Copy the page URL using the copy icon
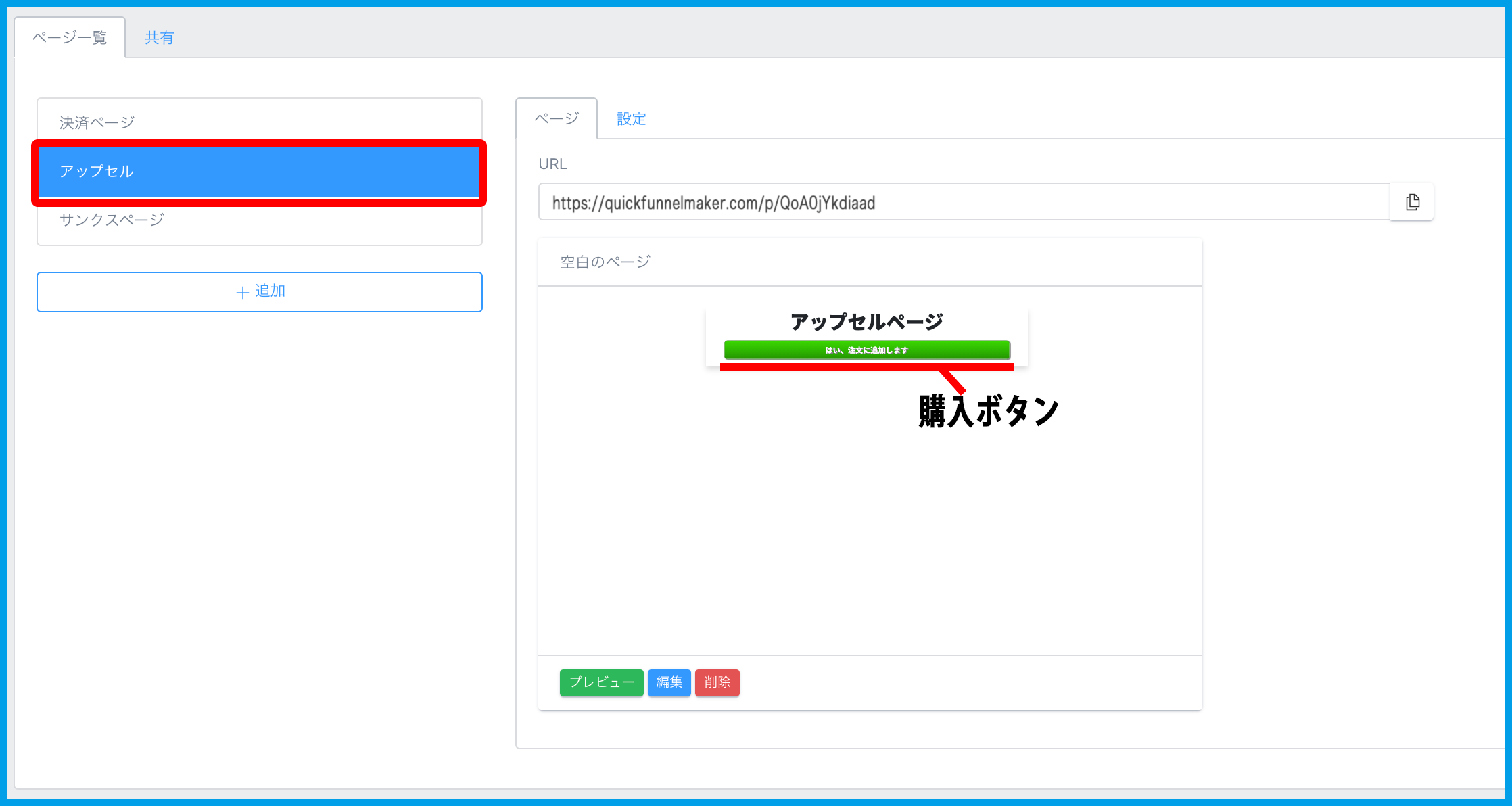 point(1412,201)
